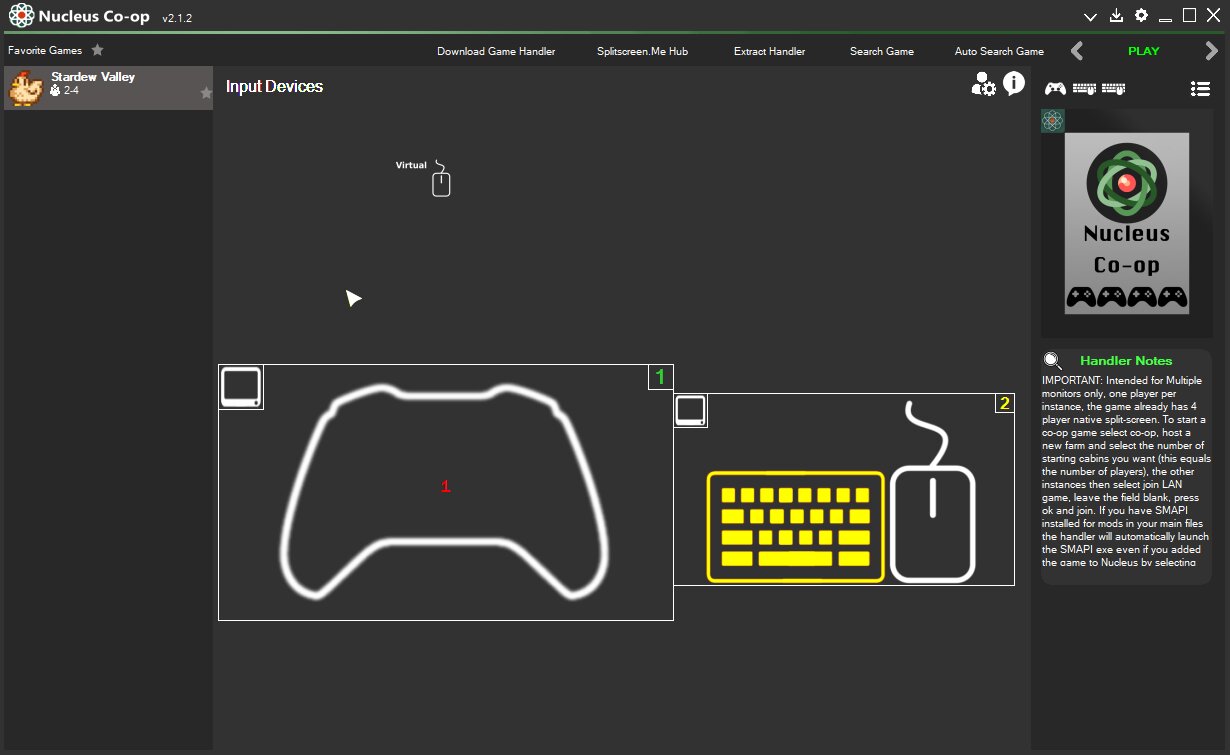Toggle the Favorite Games star filter
This screenshot has width=1230, height=755.
[x=97, y=50]
